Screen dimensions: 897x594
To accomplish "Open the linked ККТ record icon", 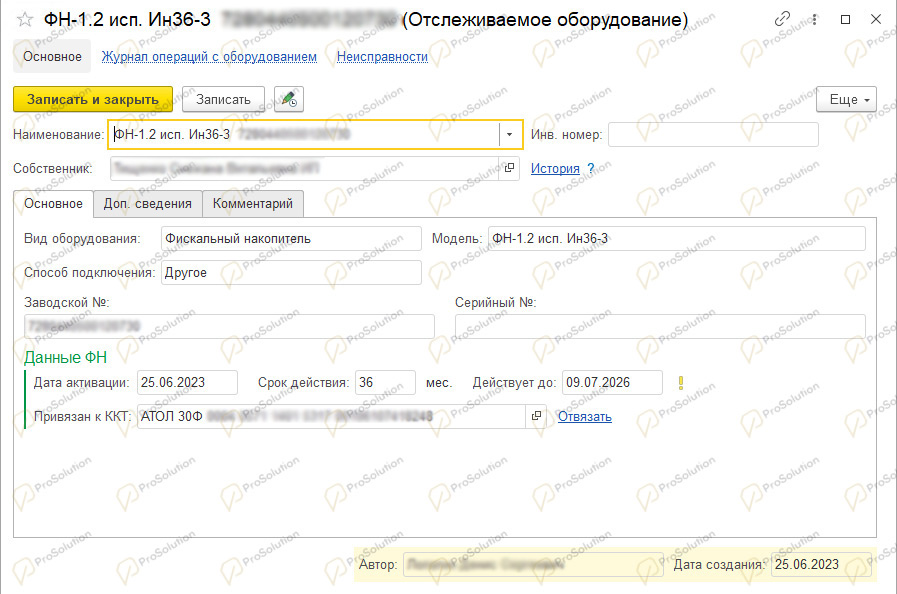I will pos(536,416).
